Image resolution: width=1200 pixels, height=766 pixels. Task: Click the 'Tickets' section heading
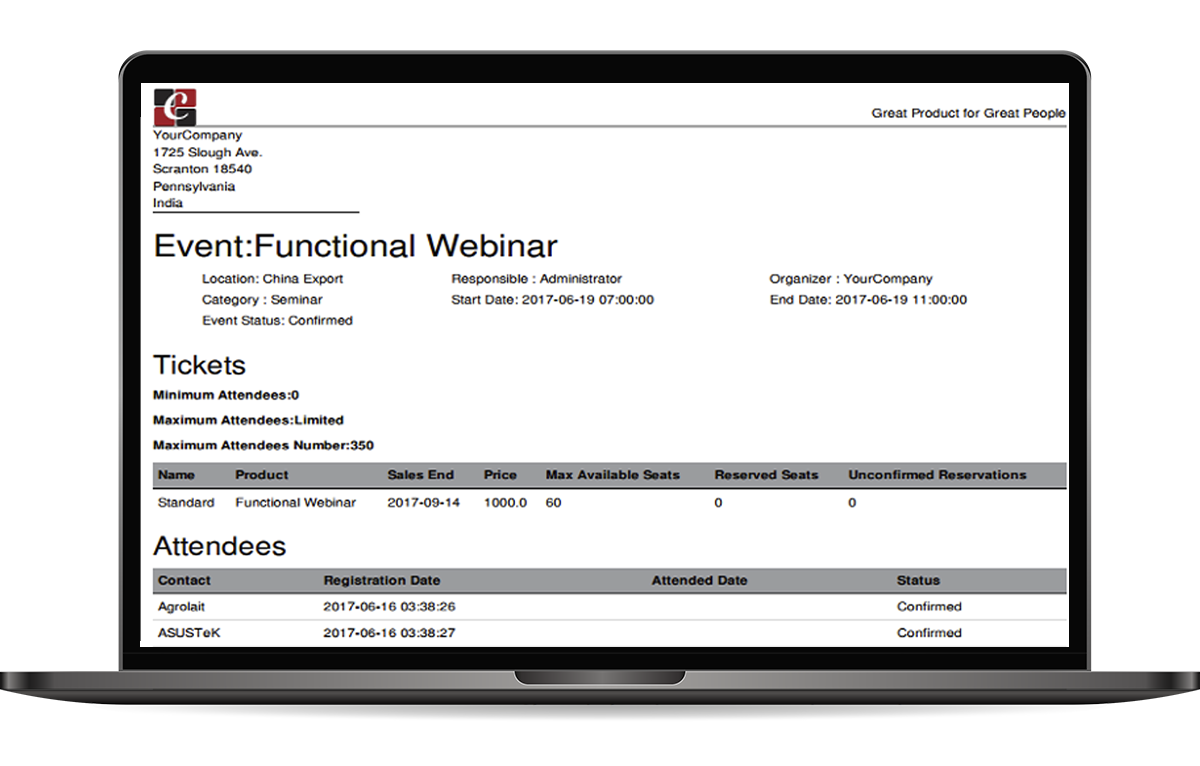[x=199, y=365]
